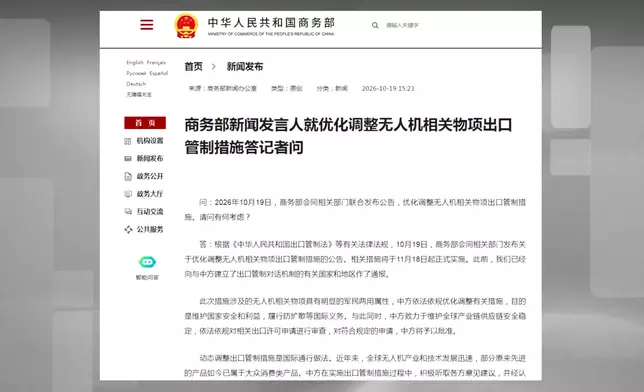Open the red hamburger menu
The width and height of the screenshot is (644, 392).
coord(147,25)
